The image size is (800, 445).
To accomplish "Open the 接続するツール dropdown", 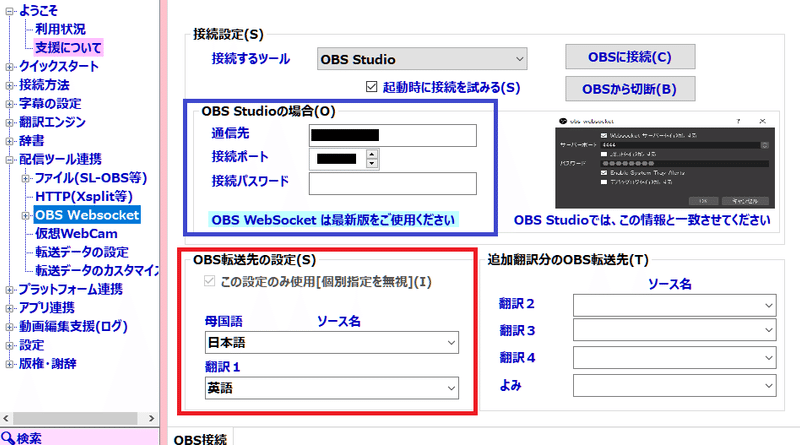I will (x=422, y=59).
